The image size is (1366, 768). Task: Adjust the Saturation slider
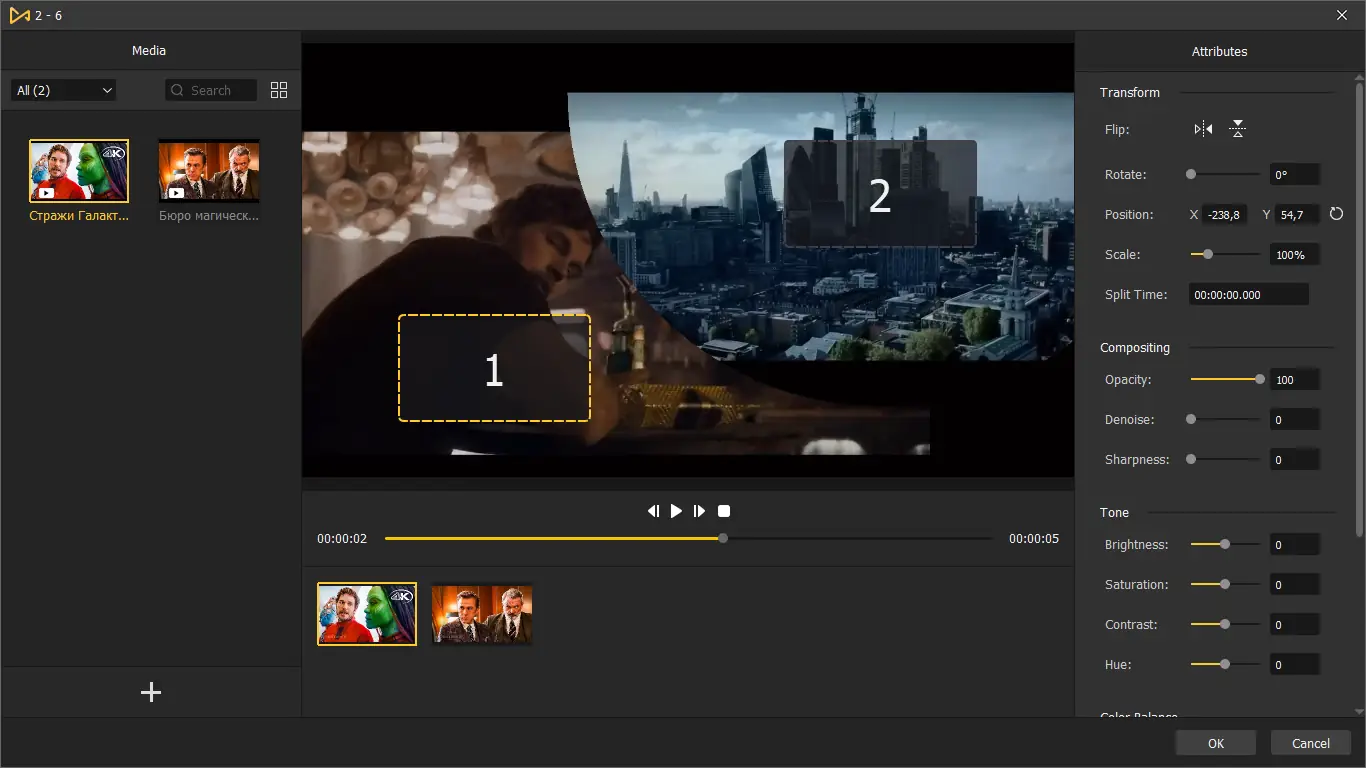click(1225, 584)
